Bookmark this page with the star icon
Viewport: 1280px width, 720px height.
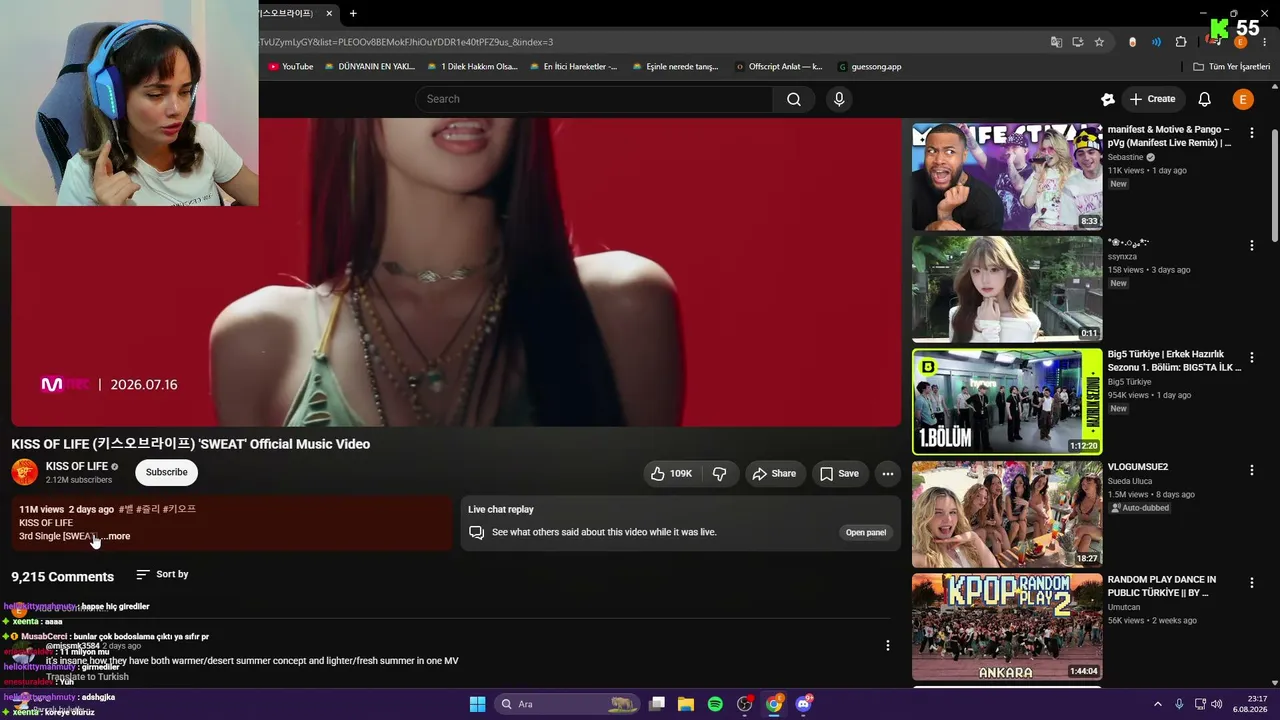coord(1099,42)
